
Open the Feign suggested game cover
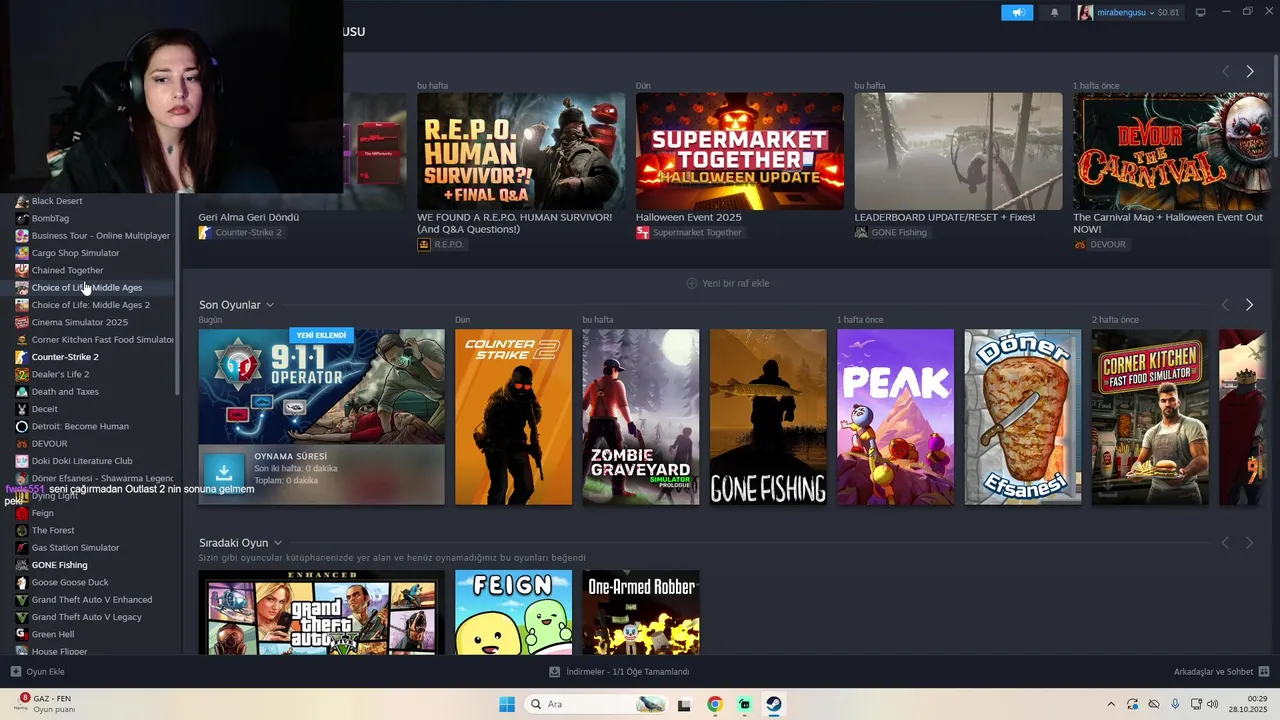pyautogui.click(x=514, y=612)
